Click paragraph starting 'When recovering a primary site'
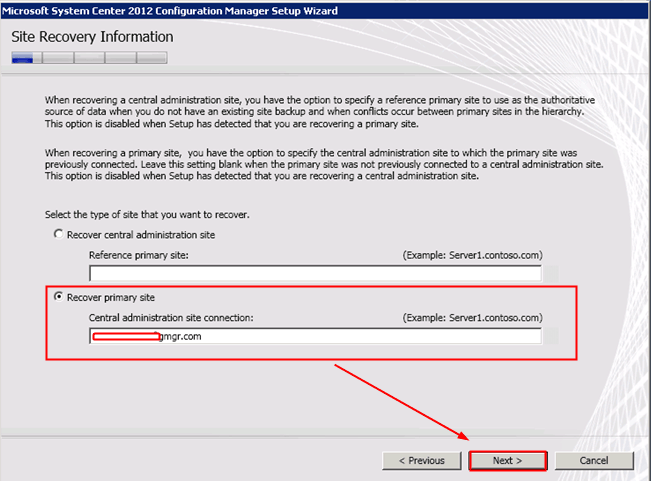651x481 pixels. [324, 164]
